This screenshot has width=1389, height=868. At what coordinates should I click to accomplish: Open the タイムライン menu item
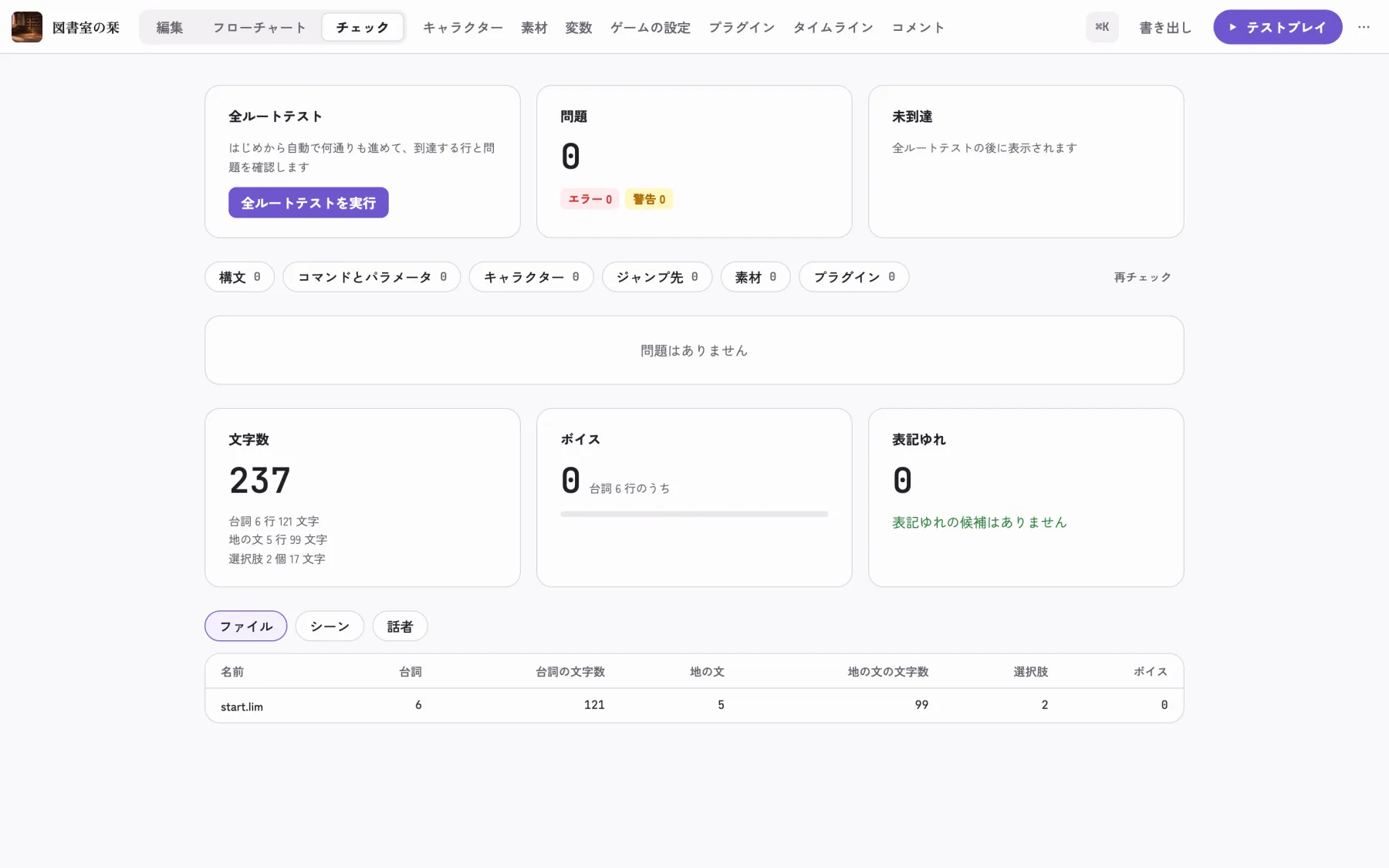pyautogui.click(x=833, y=28)
